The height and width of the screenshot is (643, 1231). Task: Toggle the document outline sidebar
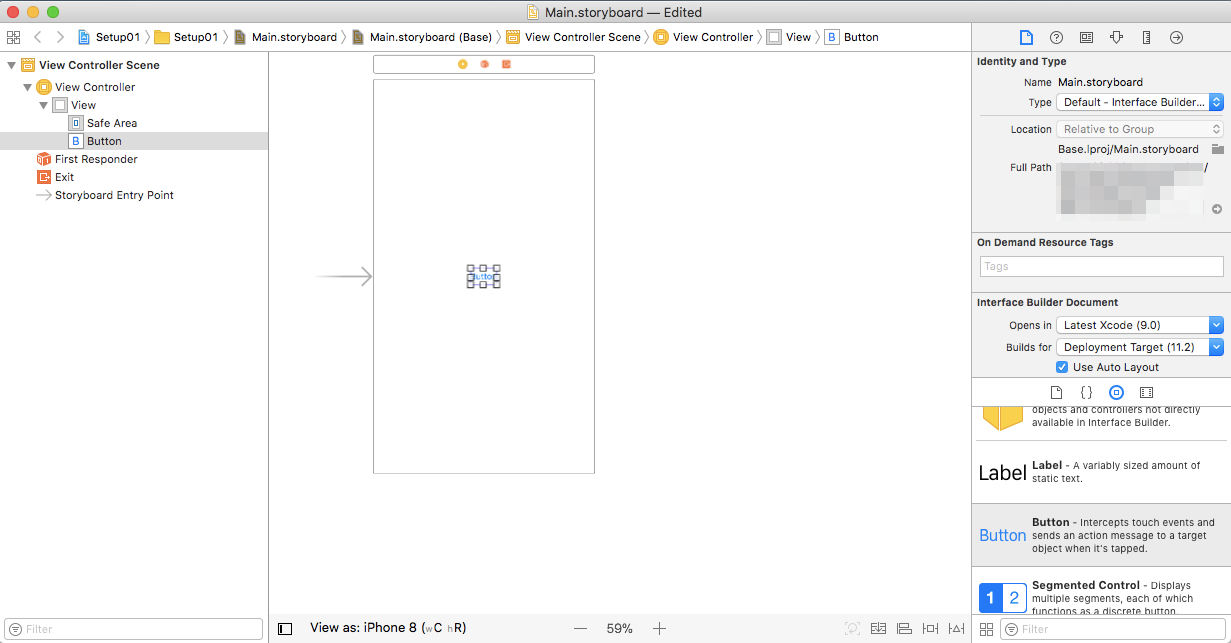point(285,629)
